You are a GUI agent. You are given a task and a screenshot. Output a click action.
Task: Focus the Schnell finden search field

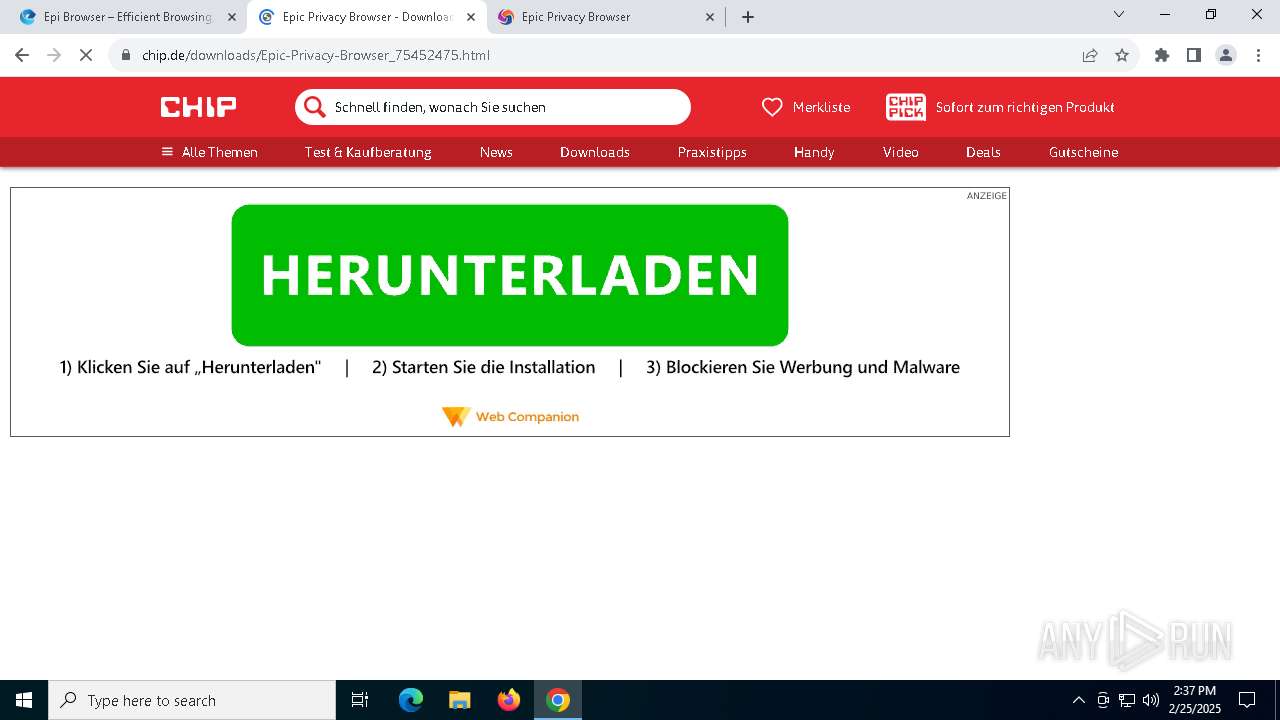click(x=493, y=107)
